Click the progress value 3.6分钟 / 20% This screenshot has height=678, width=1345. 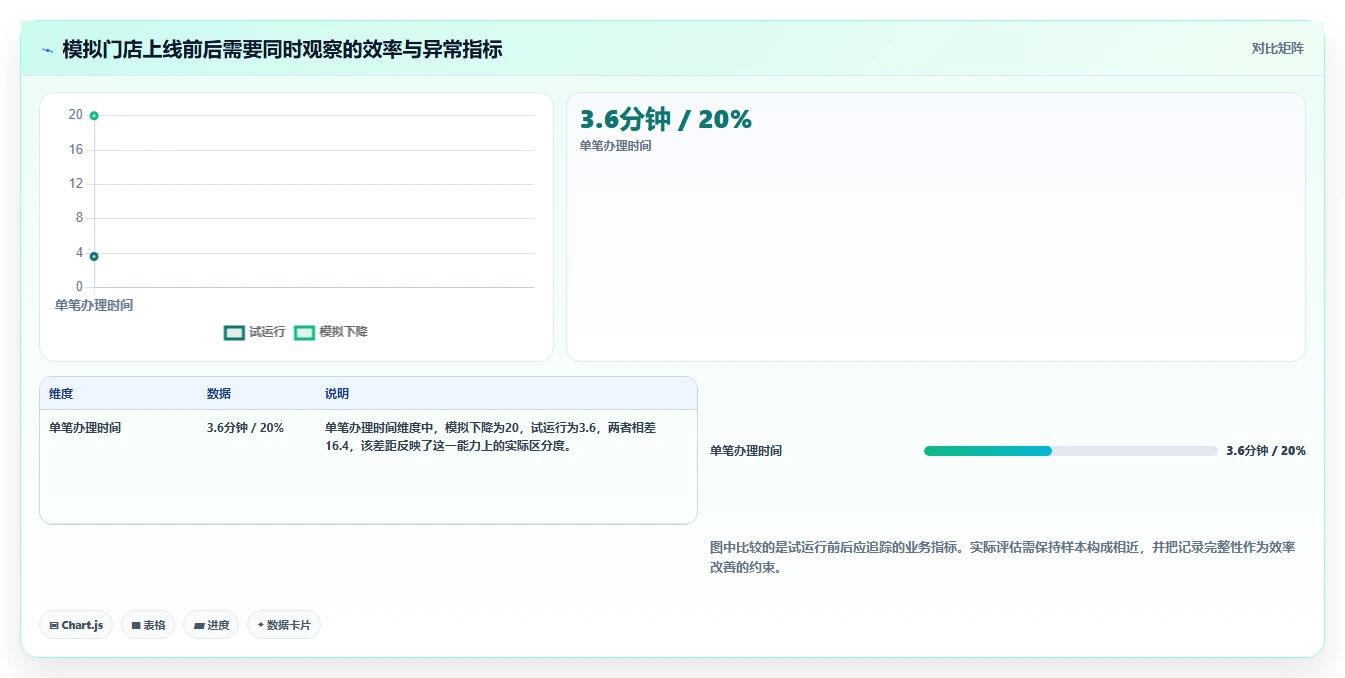pyautogui.click(x=1266, y=451)
